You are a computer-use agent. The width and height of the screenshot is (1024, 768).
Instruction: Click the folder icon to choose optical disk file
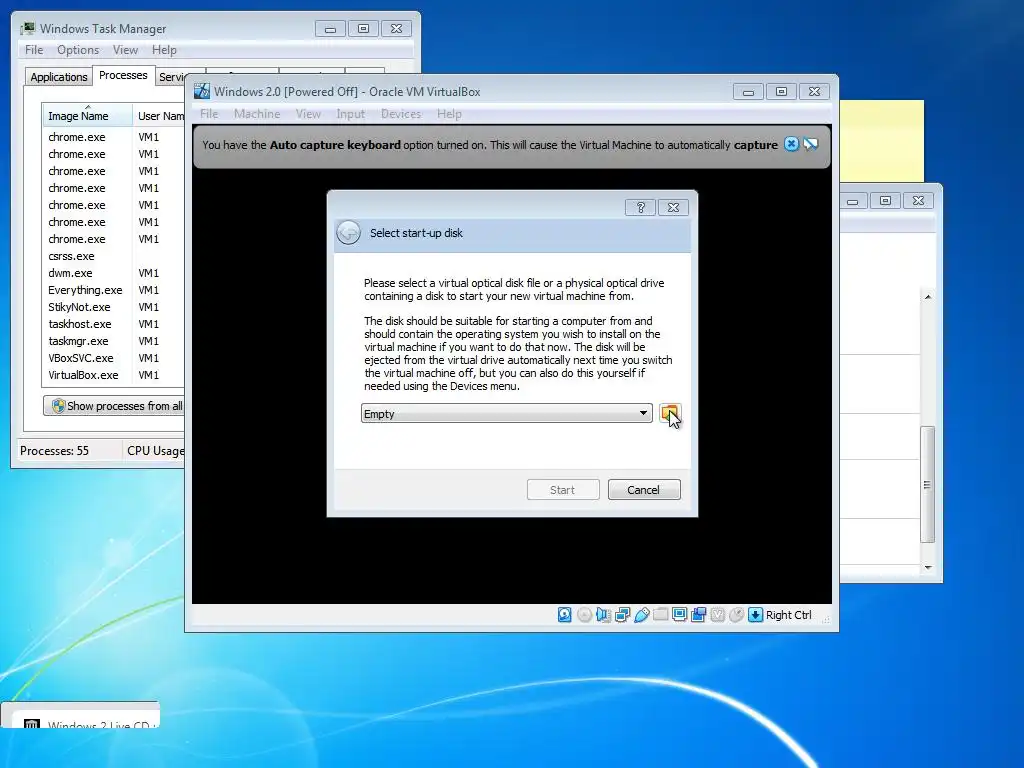point(669,413)
